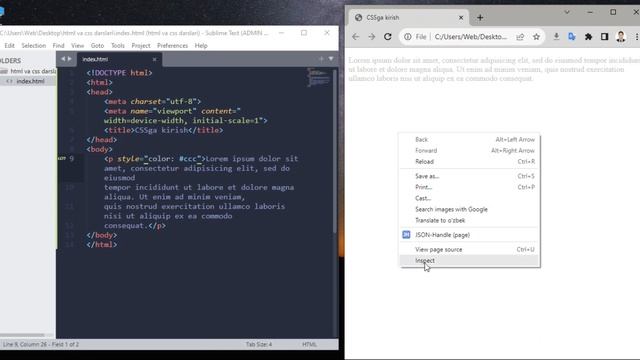The height and width of the screenshot is (360, 640).
Task: Open the Preferences menu
Action: [x=172, y=46]
